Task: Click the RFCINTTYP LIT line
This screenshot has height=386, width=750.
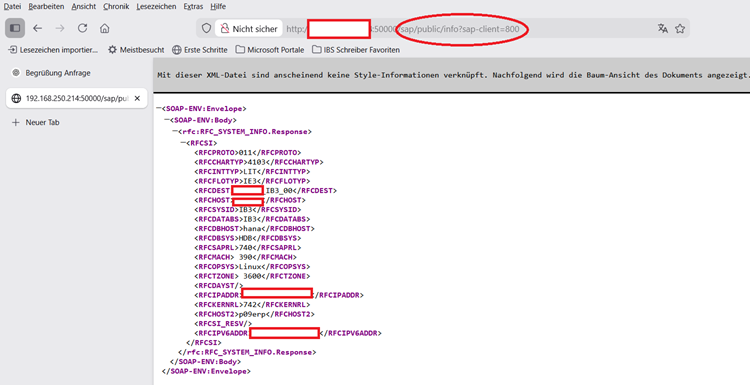Action: click(252, 171)
